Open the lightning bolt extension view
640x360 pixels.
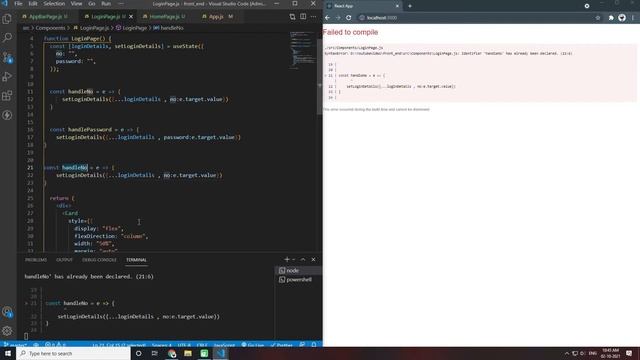pos(7,115)
